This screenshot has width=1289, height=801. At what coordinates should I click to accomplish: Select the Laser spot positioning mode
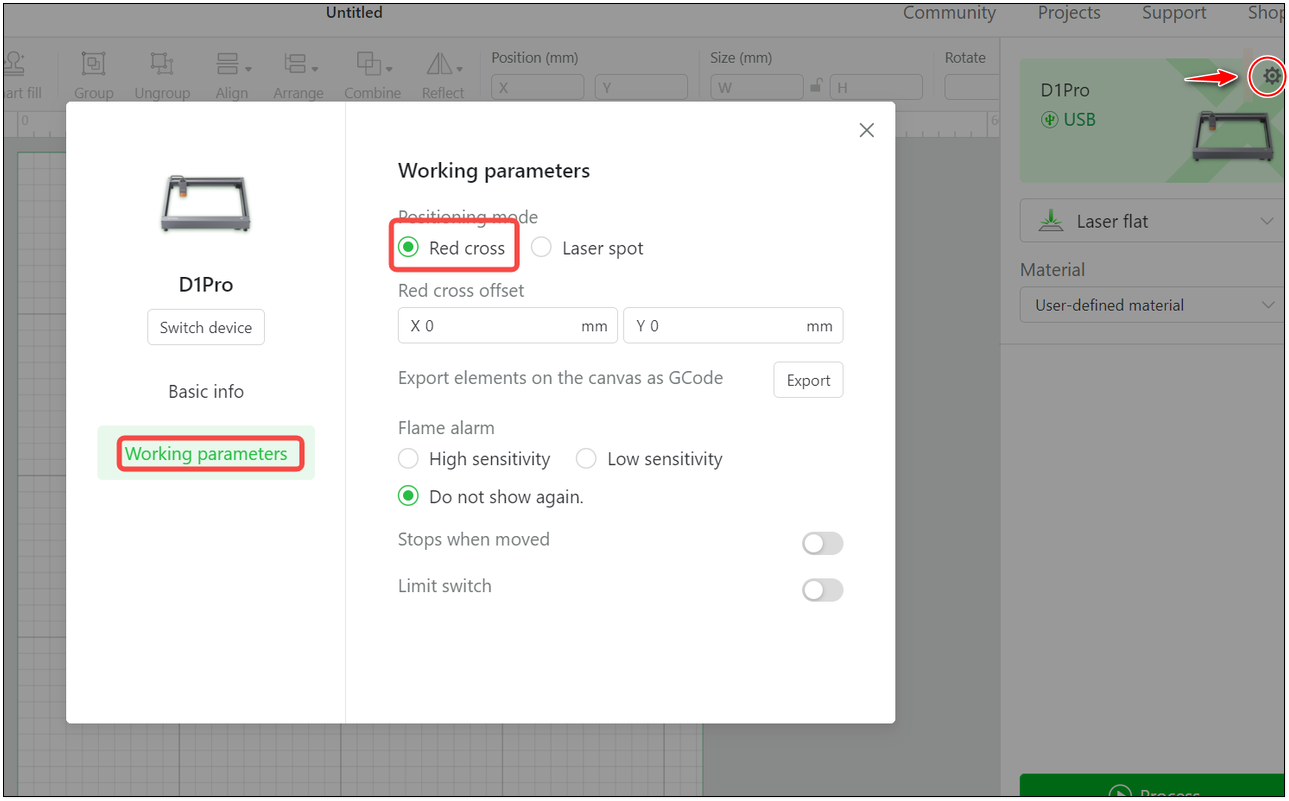tap(541, 247)
